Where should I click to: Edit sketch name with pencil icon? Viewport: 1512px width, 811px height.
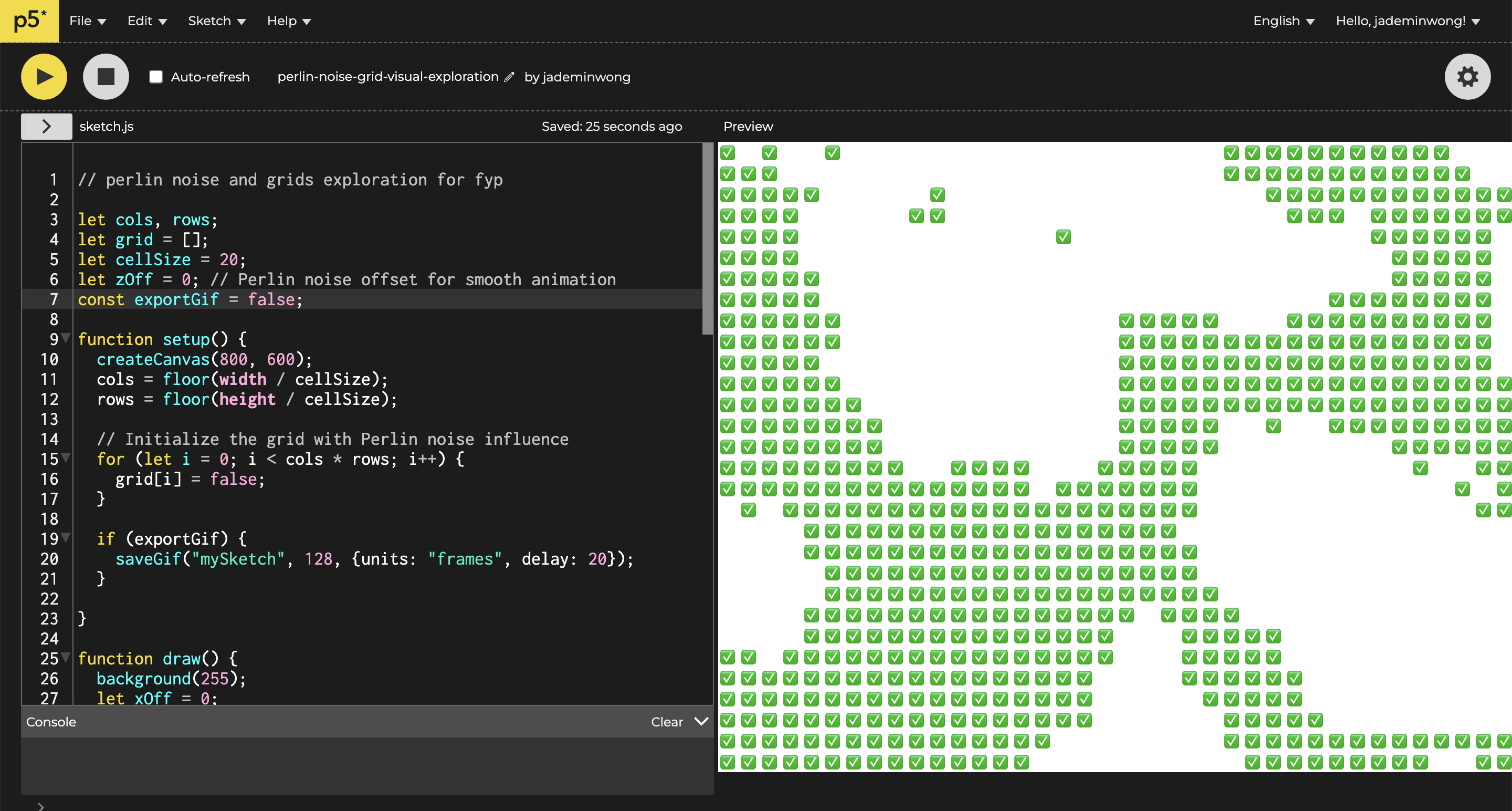509,77
